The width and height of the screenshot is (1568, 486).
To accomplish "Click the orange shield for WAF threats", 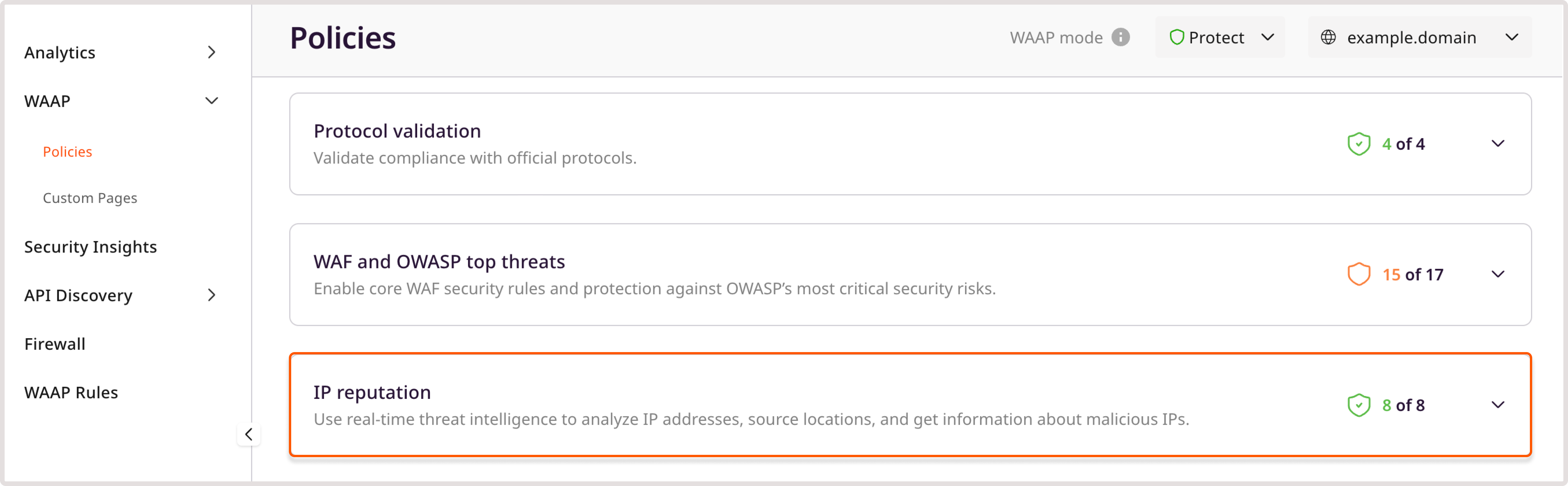I will pos(1358,274).
